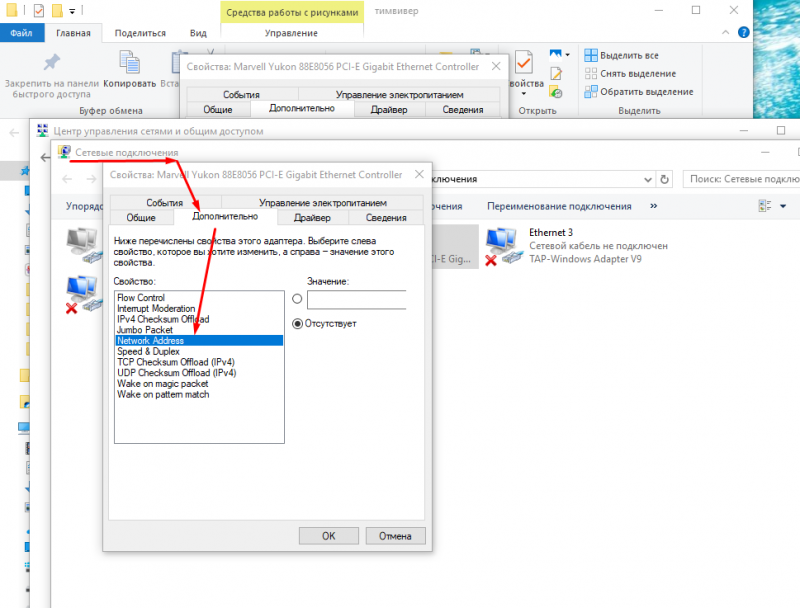Image resolution: width=800 pixels, height=608 pixels.
Task: Click the back navigation arrow in Сетевые подключения
Action: [66, 179]
